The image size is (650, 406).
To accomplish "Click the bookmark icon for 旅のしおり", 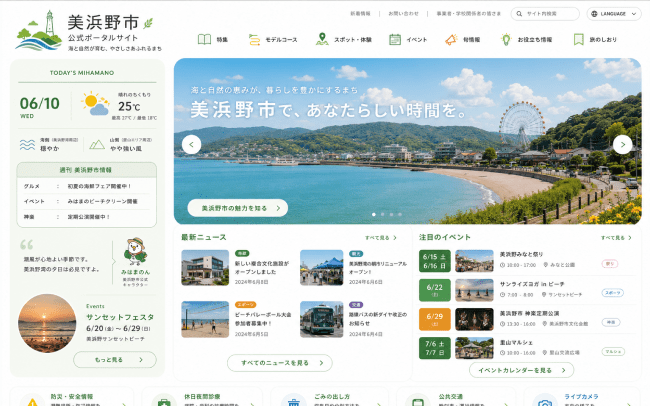I will point(578,39).
